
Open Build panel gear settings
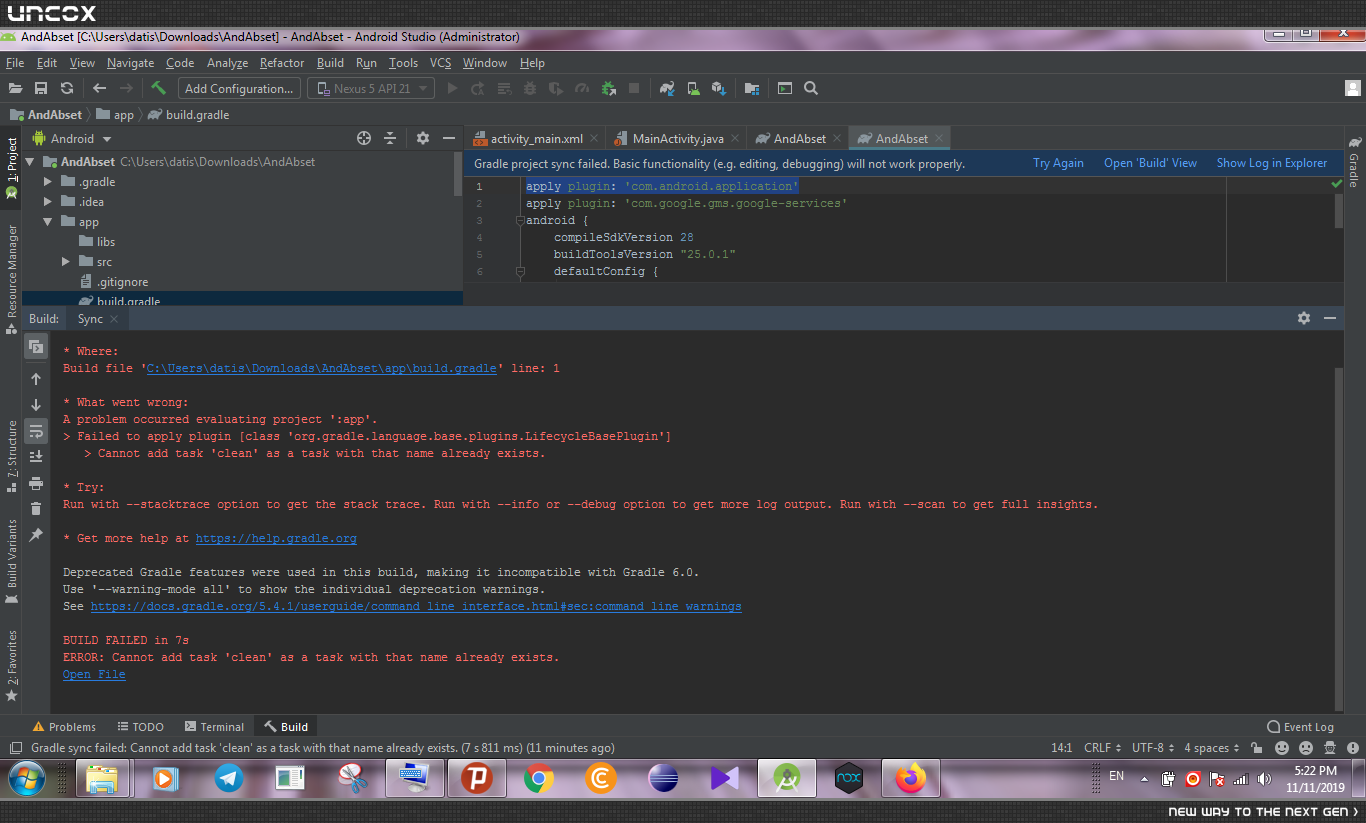(1304, 318)
